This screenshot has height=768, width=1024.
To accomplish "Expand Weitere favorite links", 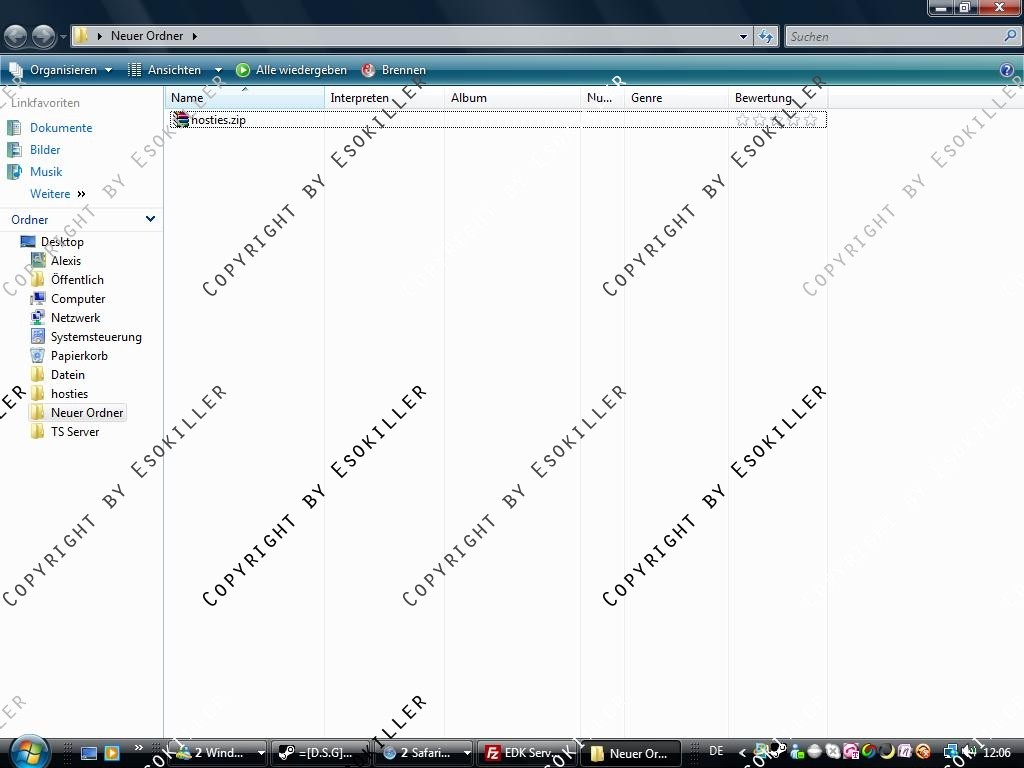I will (57, 194).
